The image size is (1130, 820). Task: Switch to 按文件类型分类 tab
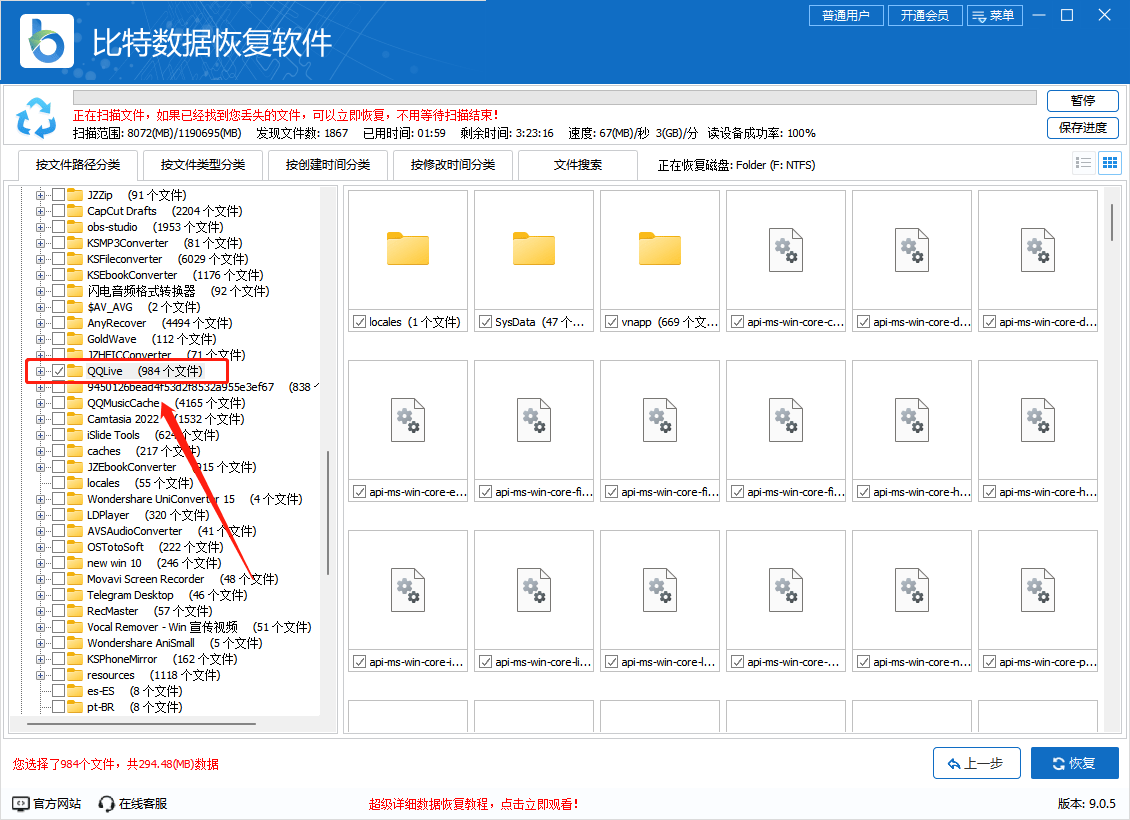point(203,165)
